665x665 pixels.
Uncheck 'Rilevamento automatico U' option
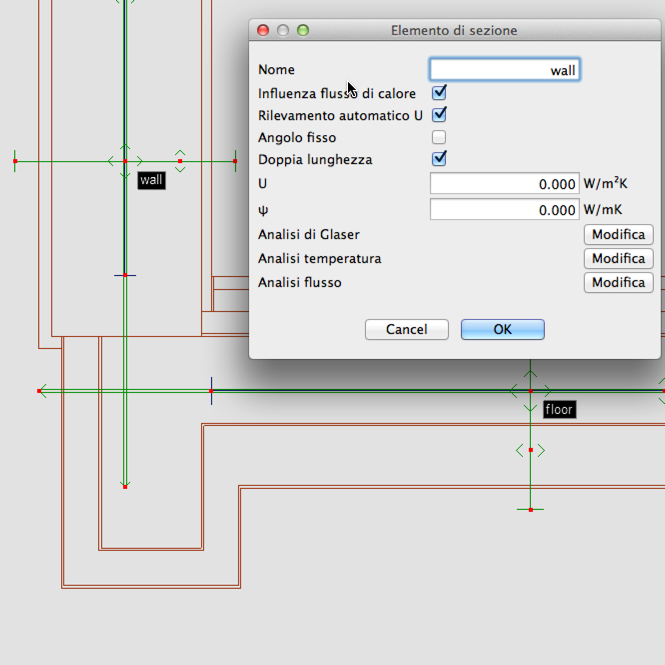click(x=438, y=115)
